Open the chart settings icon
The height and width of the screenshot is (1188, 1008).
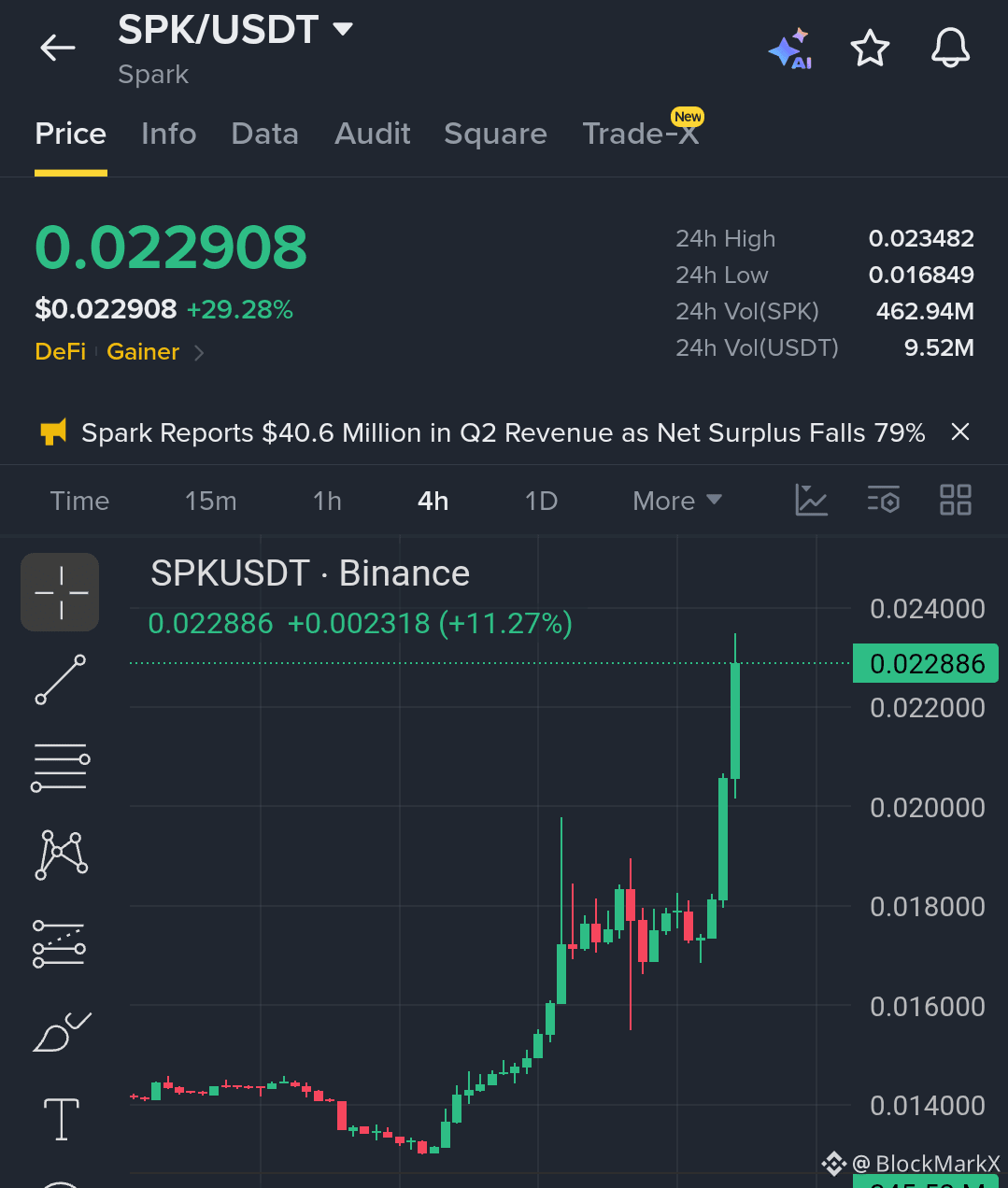(x=883, y=501)
